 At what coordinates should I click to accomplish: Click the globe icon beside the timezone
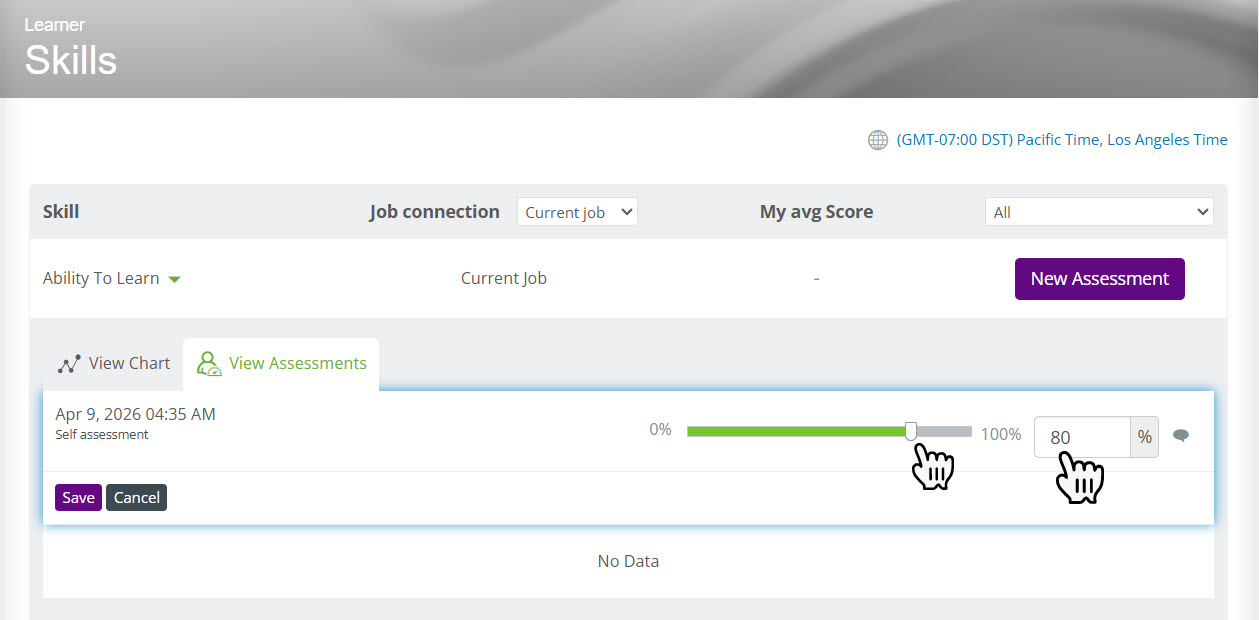click(x=877, y=140)
